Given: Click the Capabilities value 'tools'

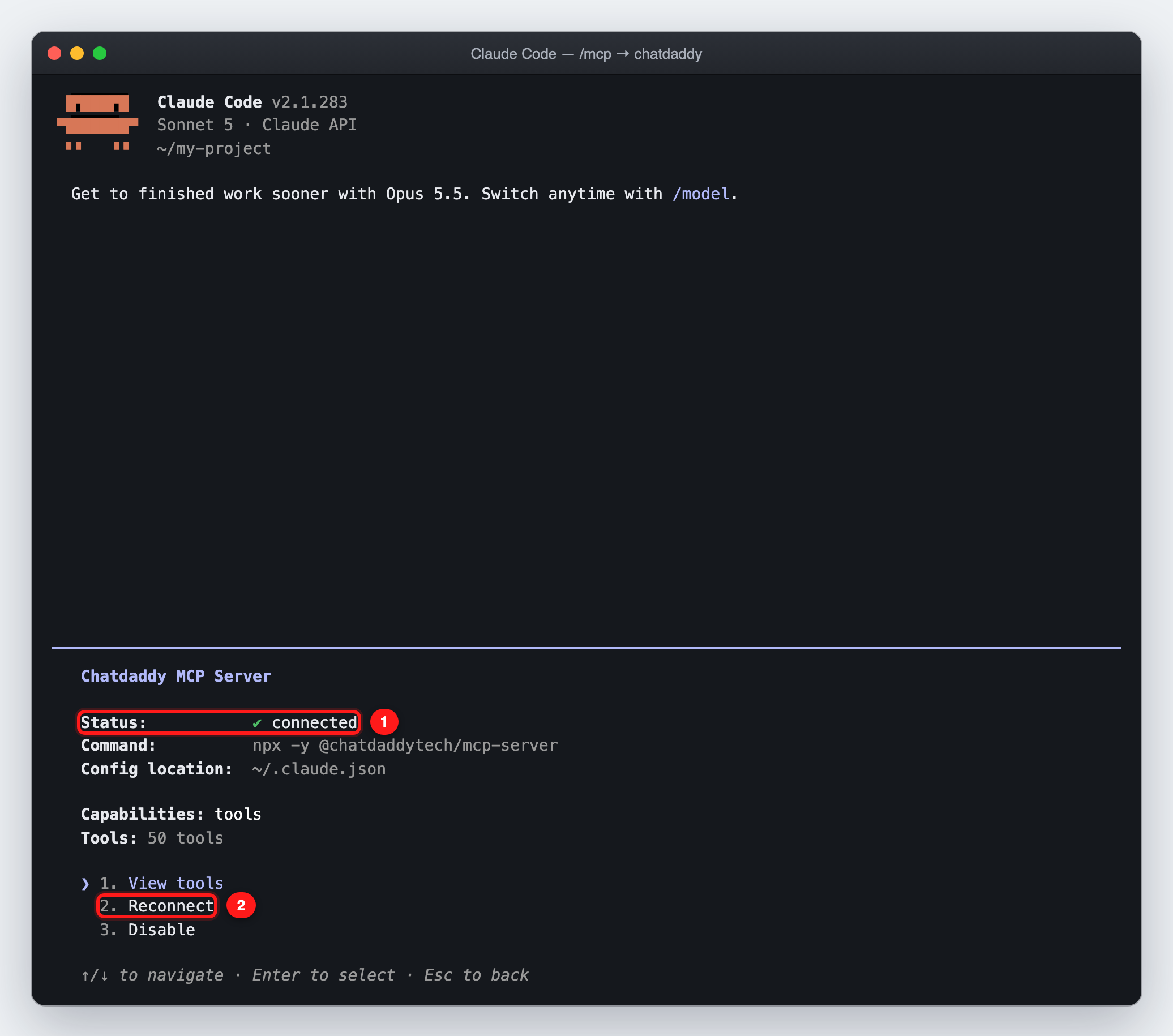Looking at the screenshot, I should pyautogui.click(x=238, y=815).
